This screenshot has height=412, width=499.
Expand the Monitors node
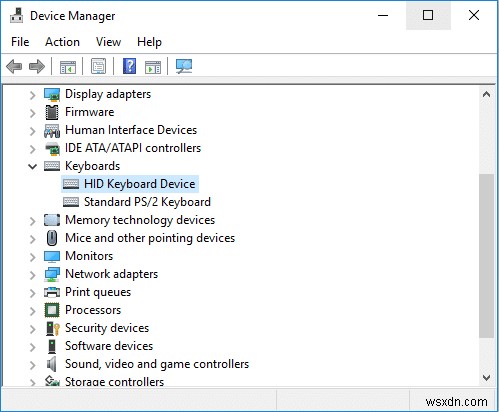(32, 257)
